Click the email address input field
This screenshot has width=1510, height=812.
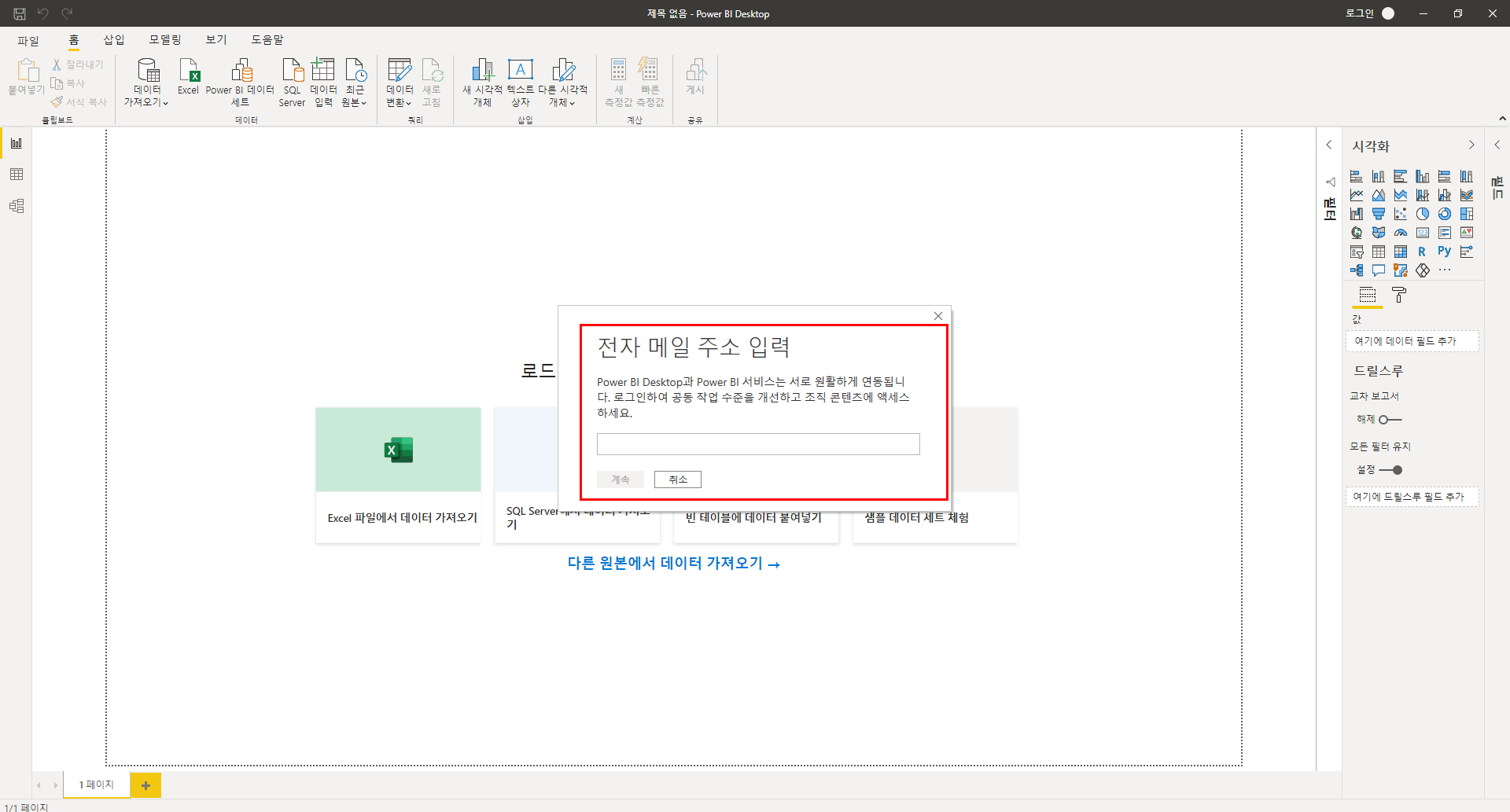point(758,444)
